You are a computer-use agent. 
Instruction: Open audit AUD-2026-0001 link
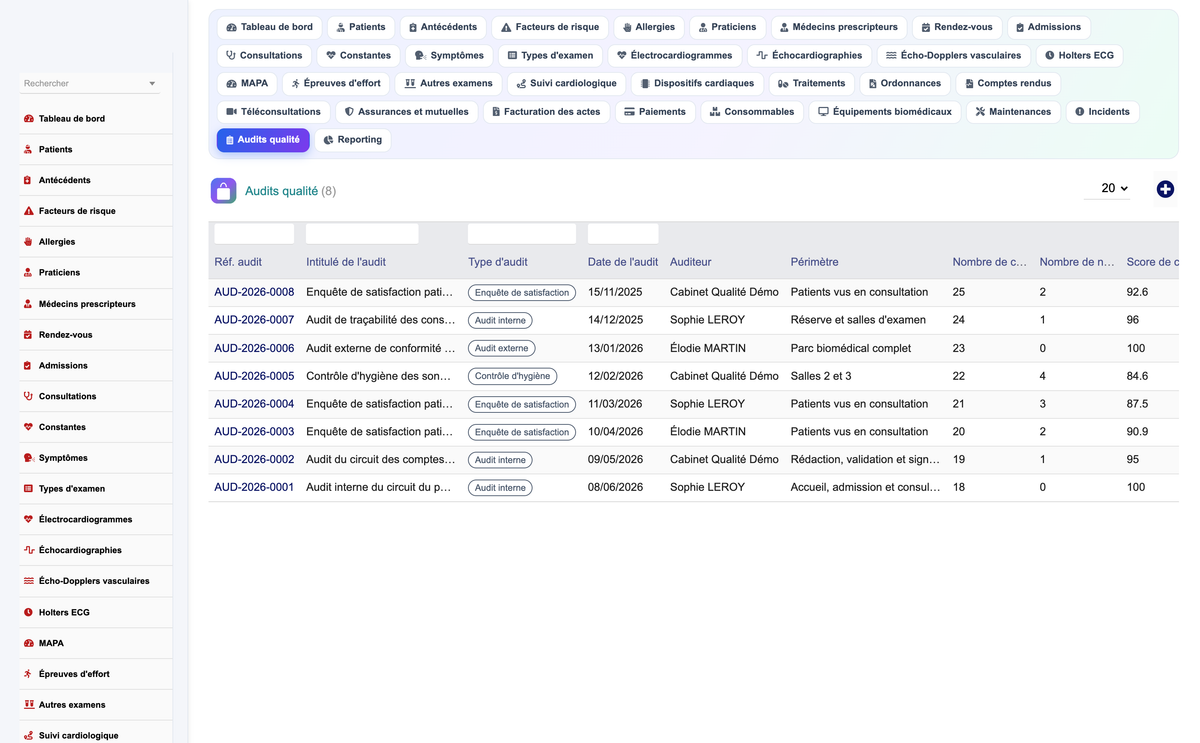[254, 488]
